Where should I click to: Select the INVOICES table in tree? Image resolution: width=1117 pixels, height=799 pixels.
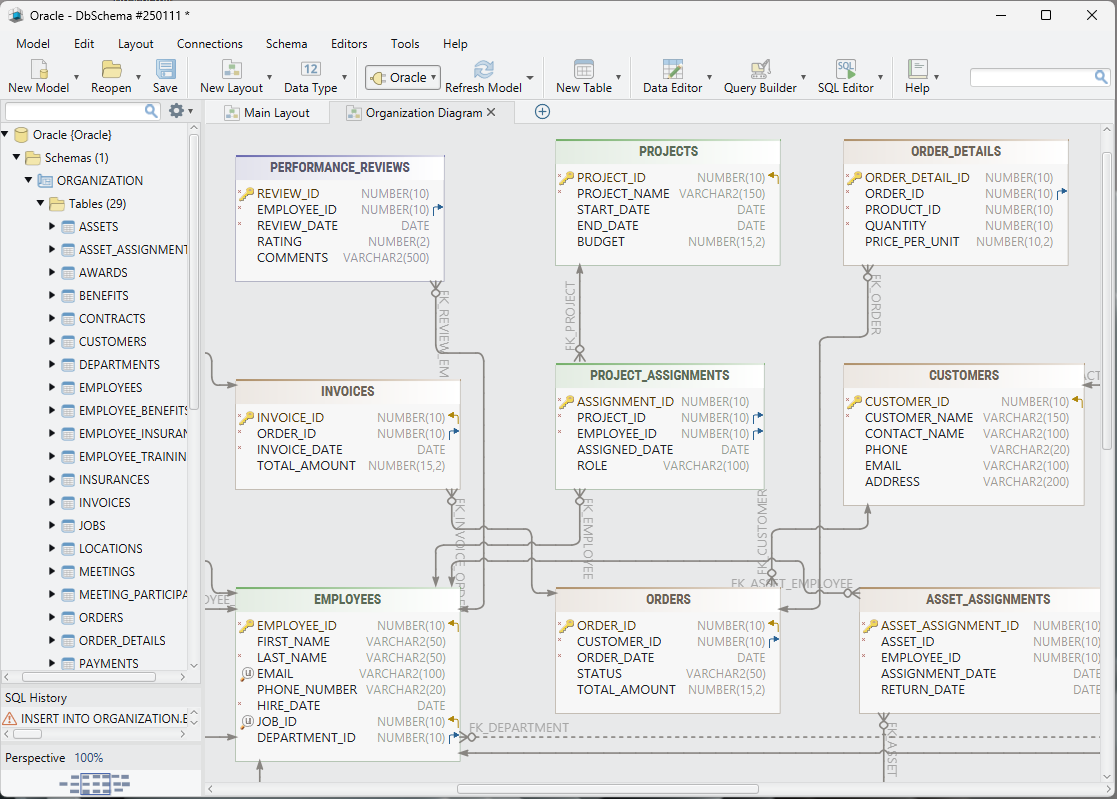click(105, 503)
